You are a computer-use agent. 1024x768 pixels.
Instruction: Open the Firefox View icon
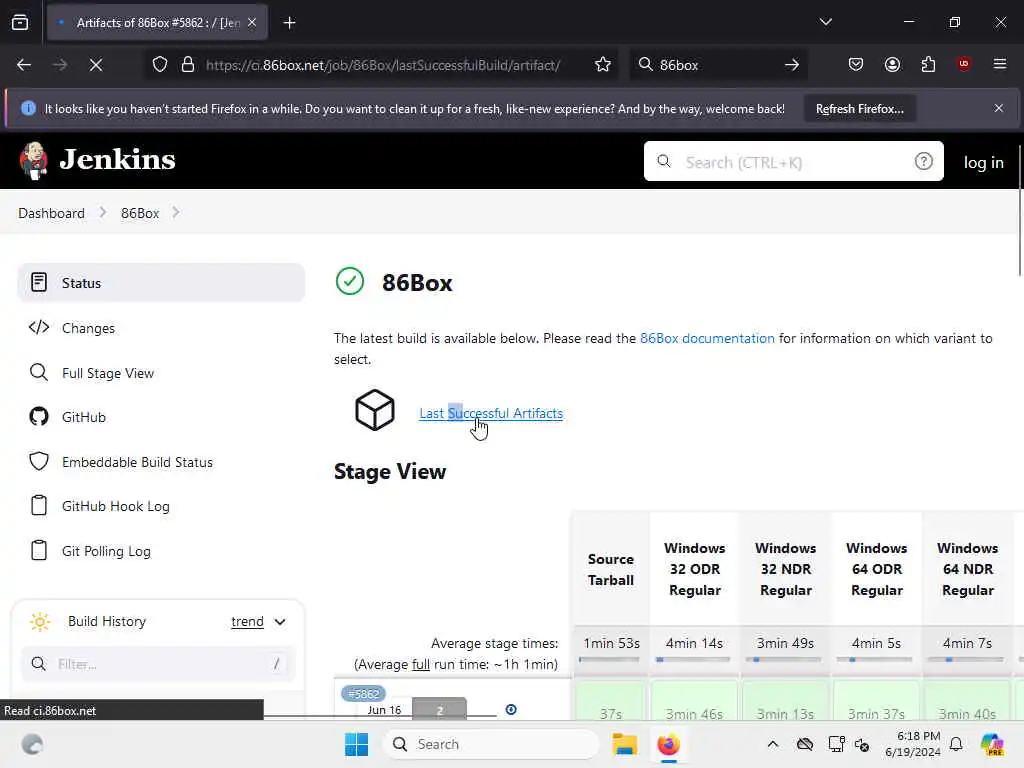[20, 23]
